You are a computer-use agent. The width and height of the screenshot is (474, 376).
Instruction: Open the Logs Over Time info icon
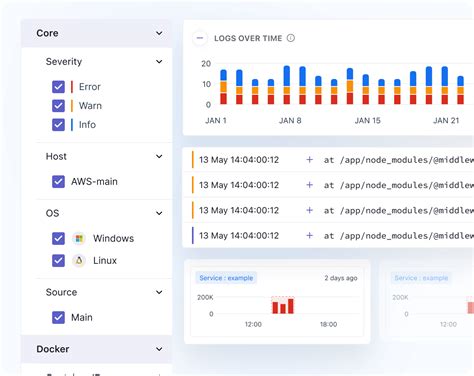291,38
